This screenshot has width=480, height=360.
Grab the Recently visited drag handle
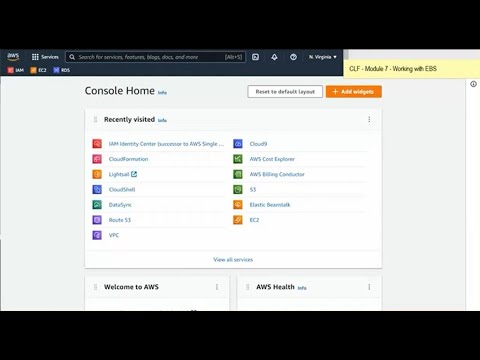click(95, 119)
